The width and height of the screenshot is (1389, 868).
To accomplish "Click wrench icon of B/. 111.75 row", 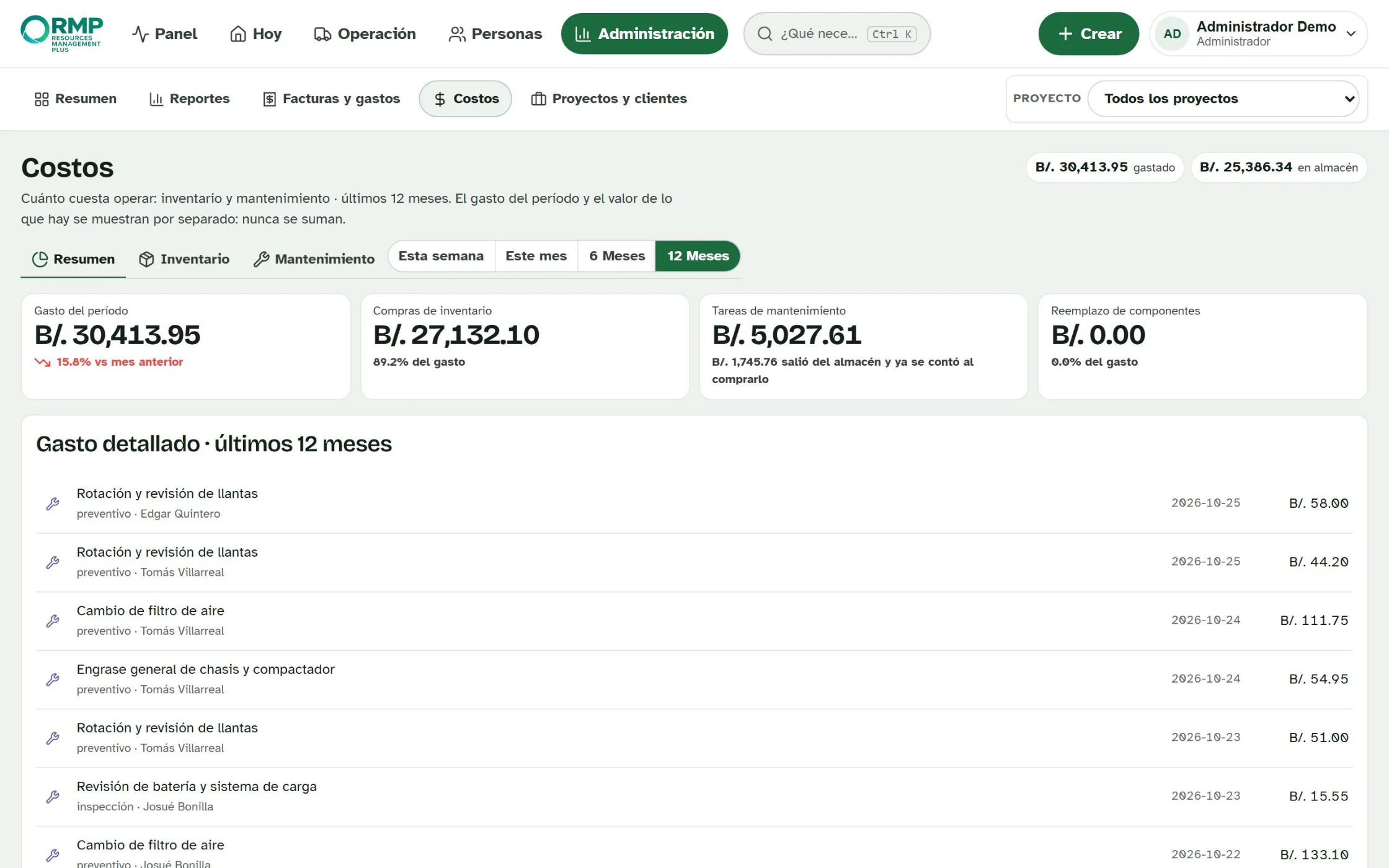I will 53,621.
